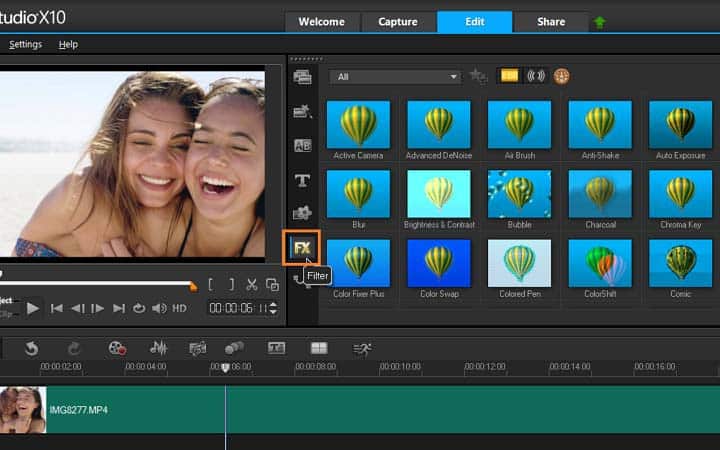
Task: Choose the Advanced DeNoise filter
Action: (439, 124)
